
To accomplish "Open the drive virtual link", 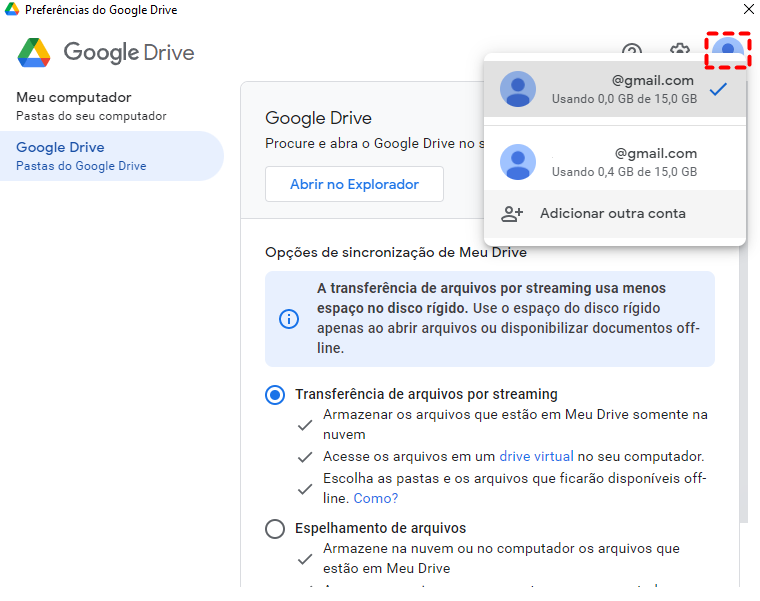I will pyautogui.click(x=537, y=457).
